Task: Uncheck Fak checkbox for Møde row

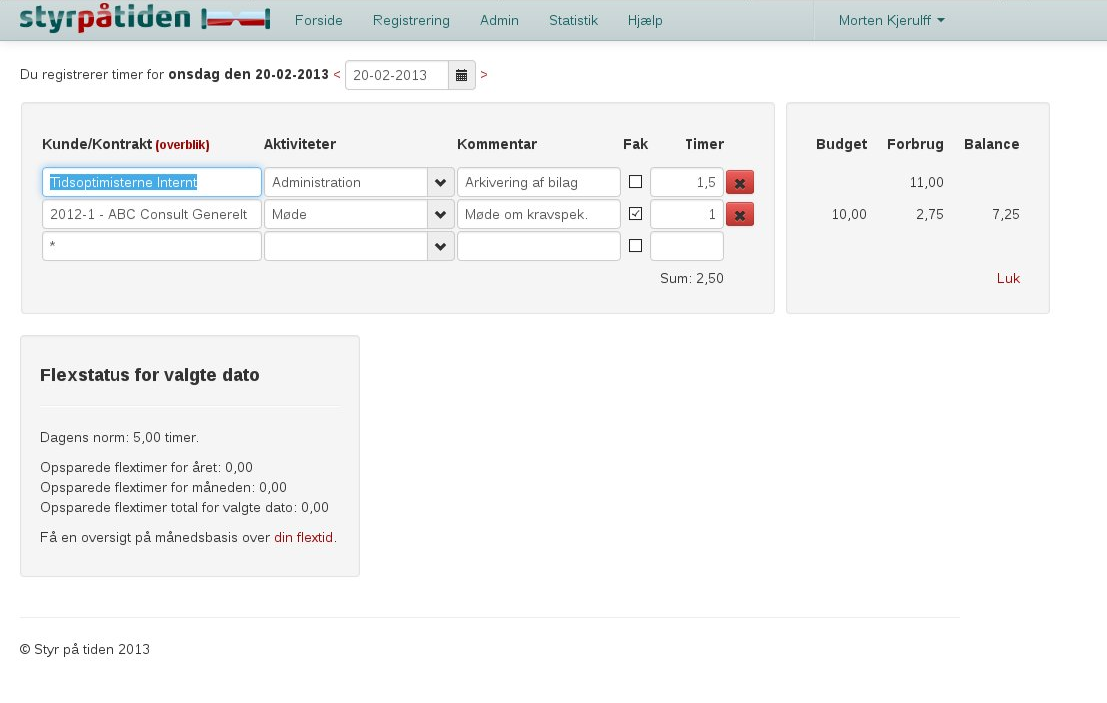Action: tap(635, 214)
